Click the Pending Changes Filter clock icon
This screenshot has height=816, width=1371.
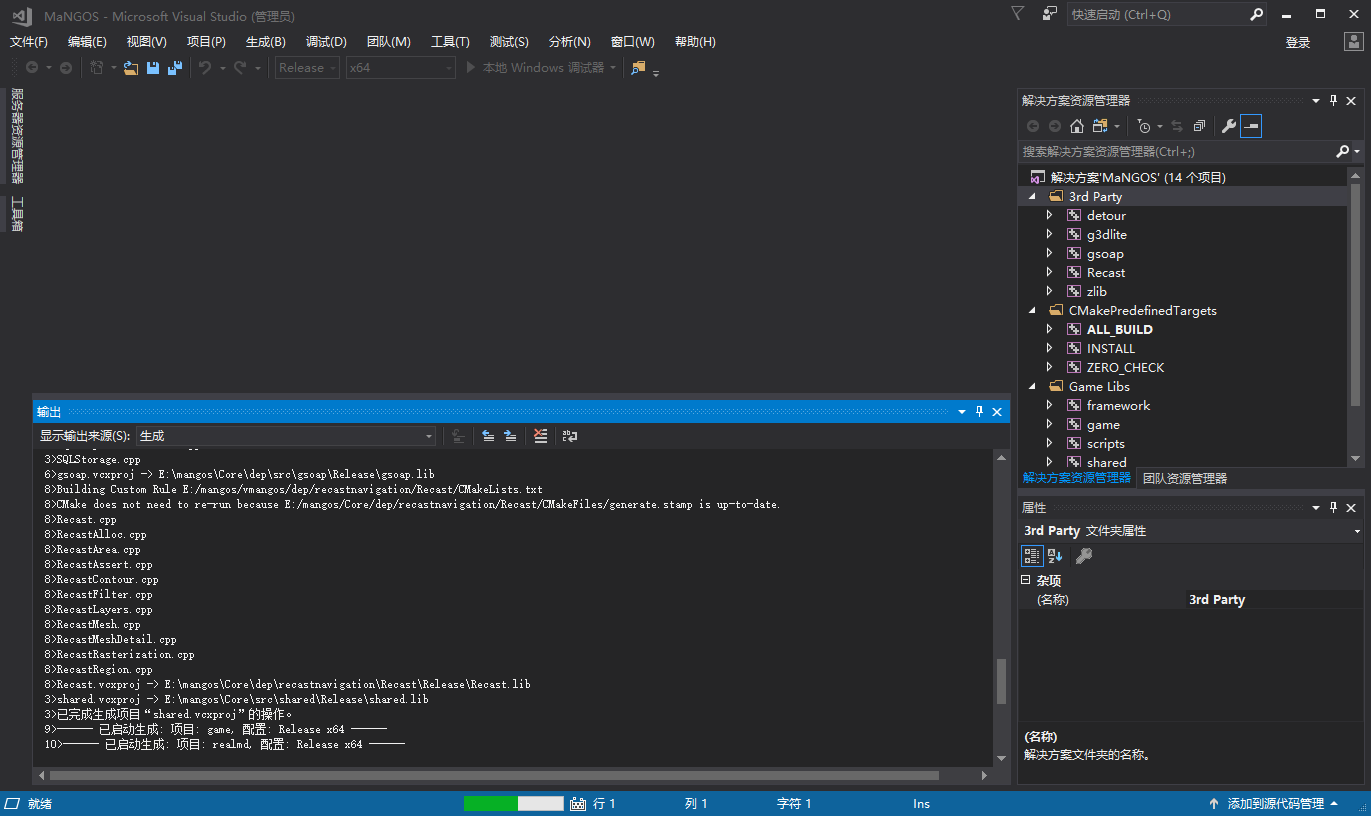coord(1144,126)
